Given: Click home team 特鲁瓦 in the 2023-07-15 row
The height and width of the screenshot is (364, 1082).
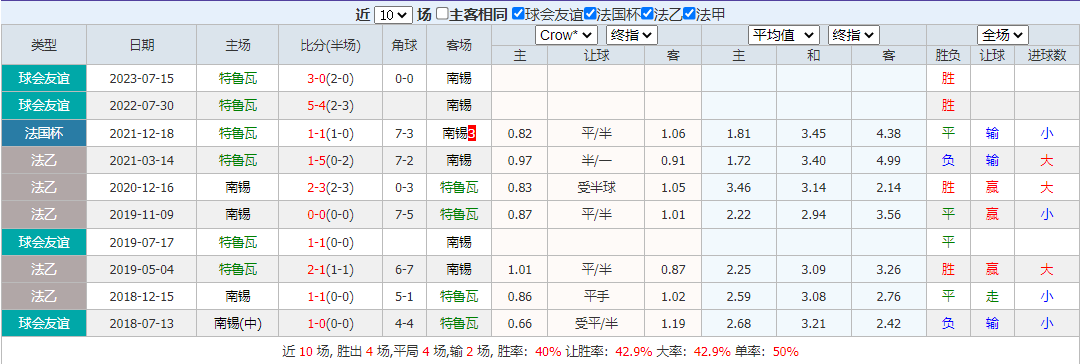Looking at the screenshot, I should point(238,79).
